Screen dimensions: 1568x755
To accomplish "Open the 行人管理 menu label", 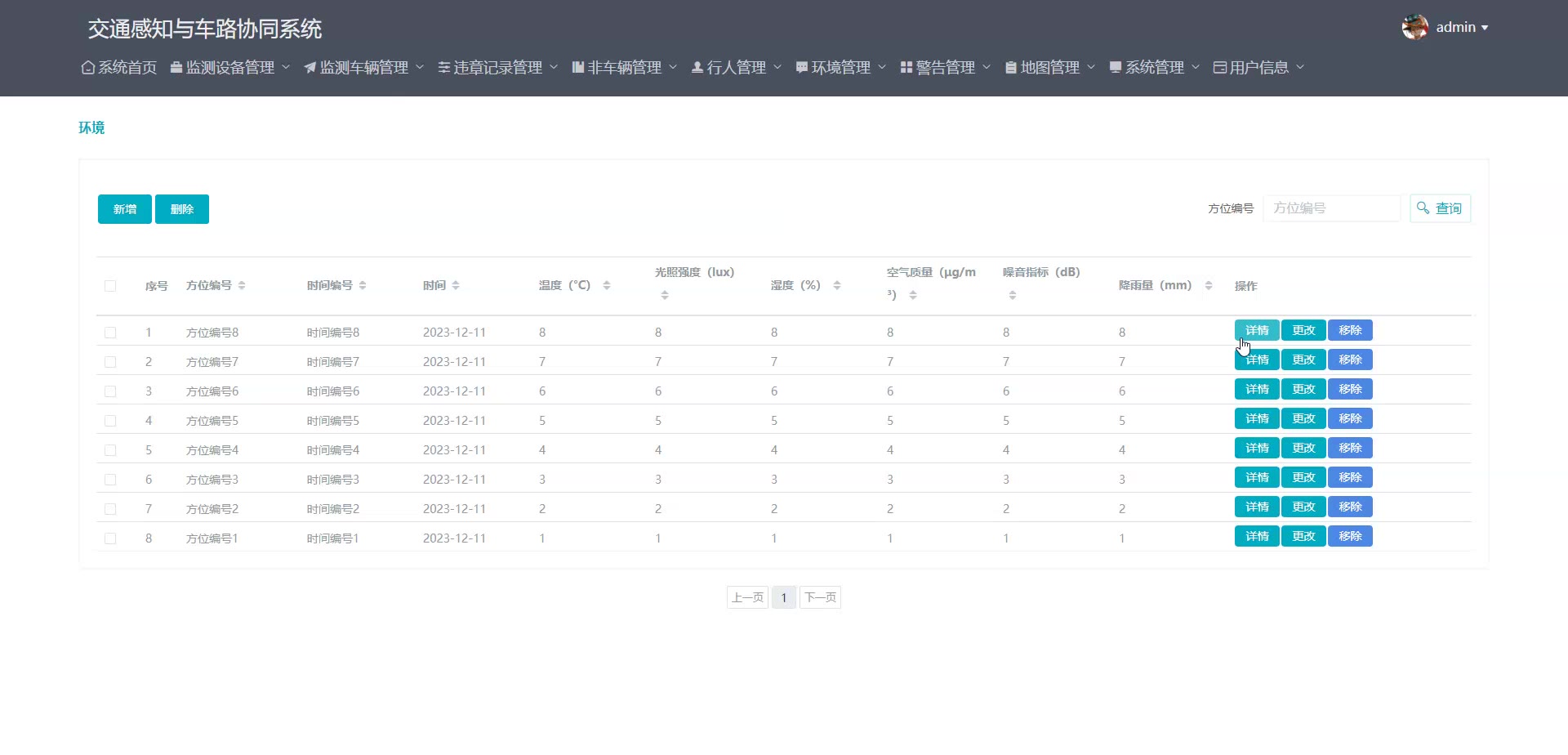I will [x=737, y=68].
